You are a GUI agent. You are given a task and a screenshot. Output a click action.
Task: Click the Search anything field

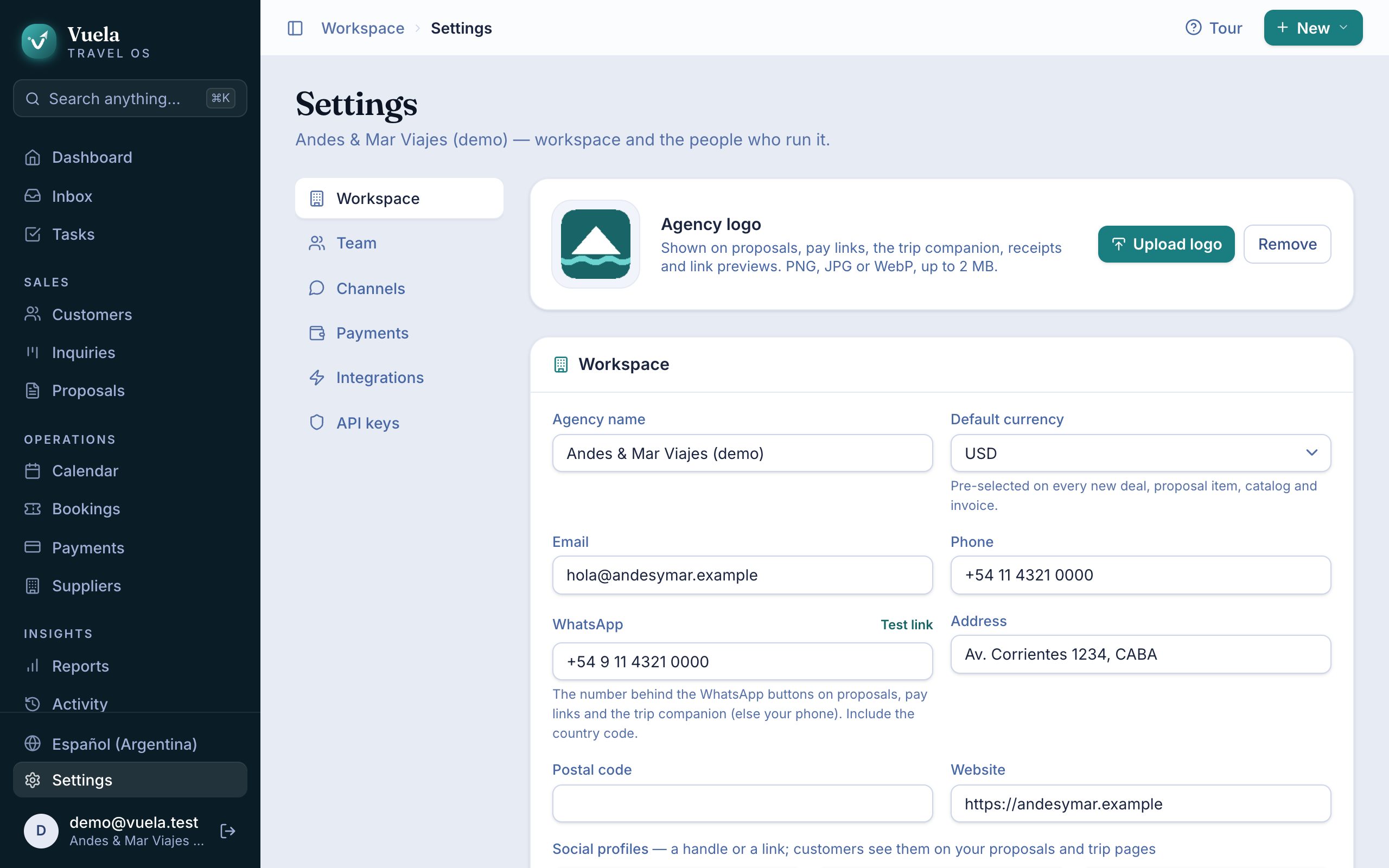pos(130,98)
